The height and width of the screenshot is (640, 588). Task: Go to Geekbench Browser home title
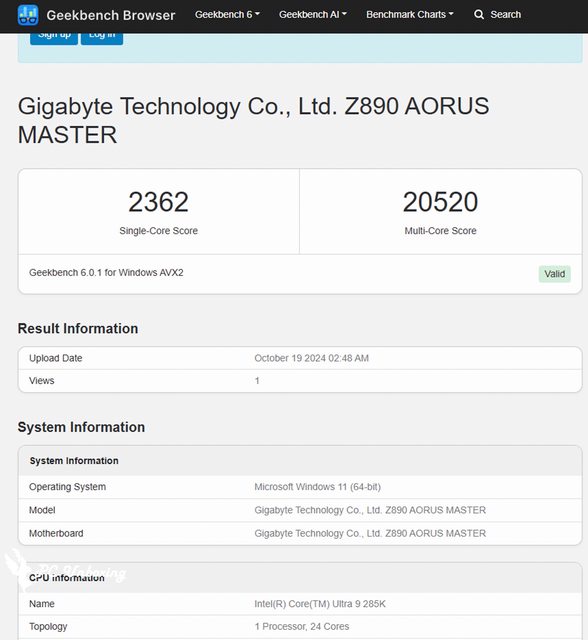tap(111, 16)
